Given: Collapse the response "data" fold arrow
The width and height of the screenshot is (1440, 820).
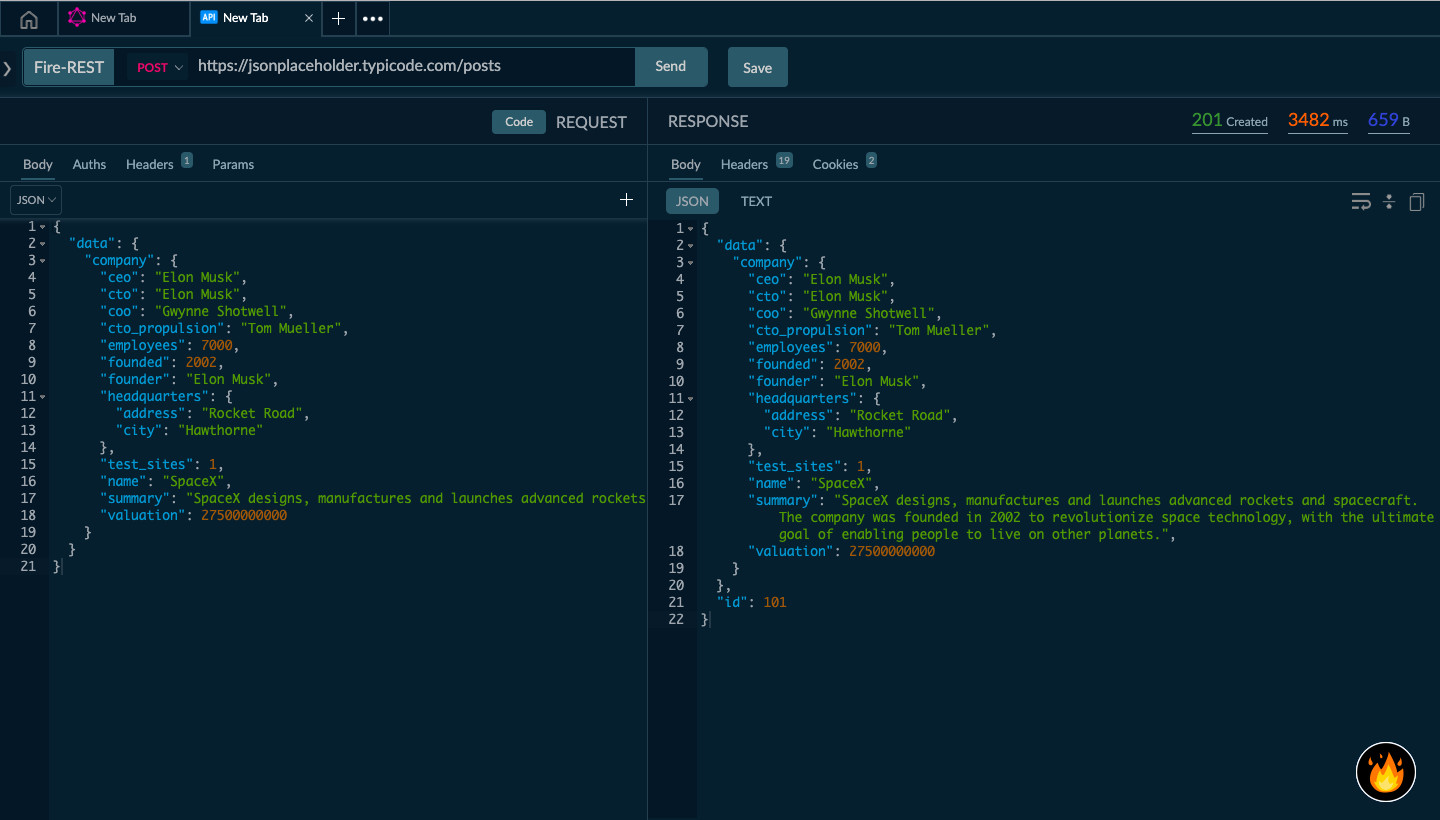Looking at the screenshot, I should (690, 246).
